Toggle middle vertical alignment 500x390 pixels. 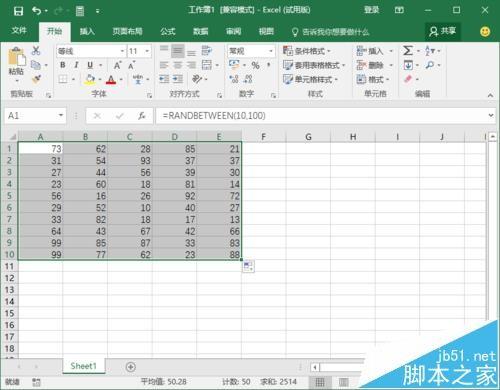coord(178,51)
